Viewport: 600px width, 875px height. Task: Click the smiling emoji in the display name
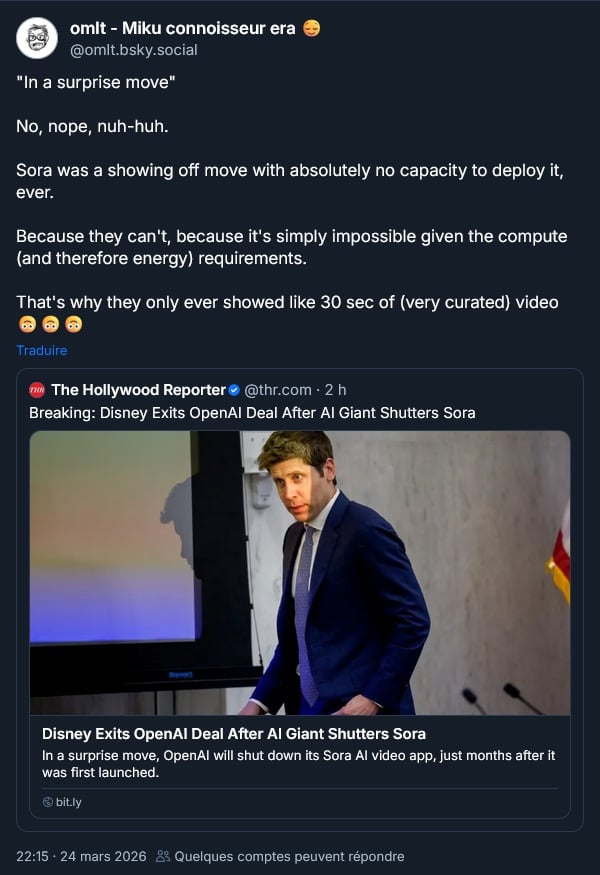point(310,28)
